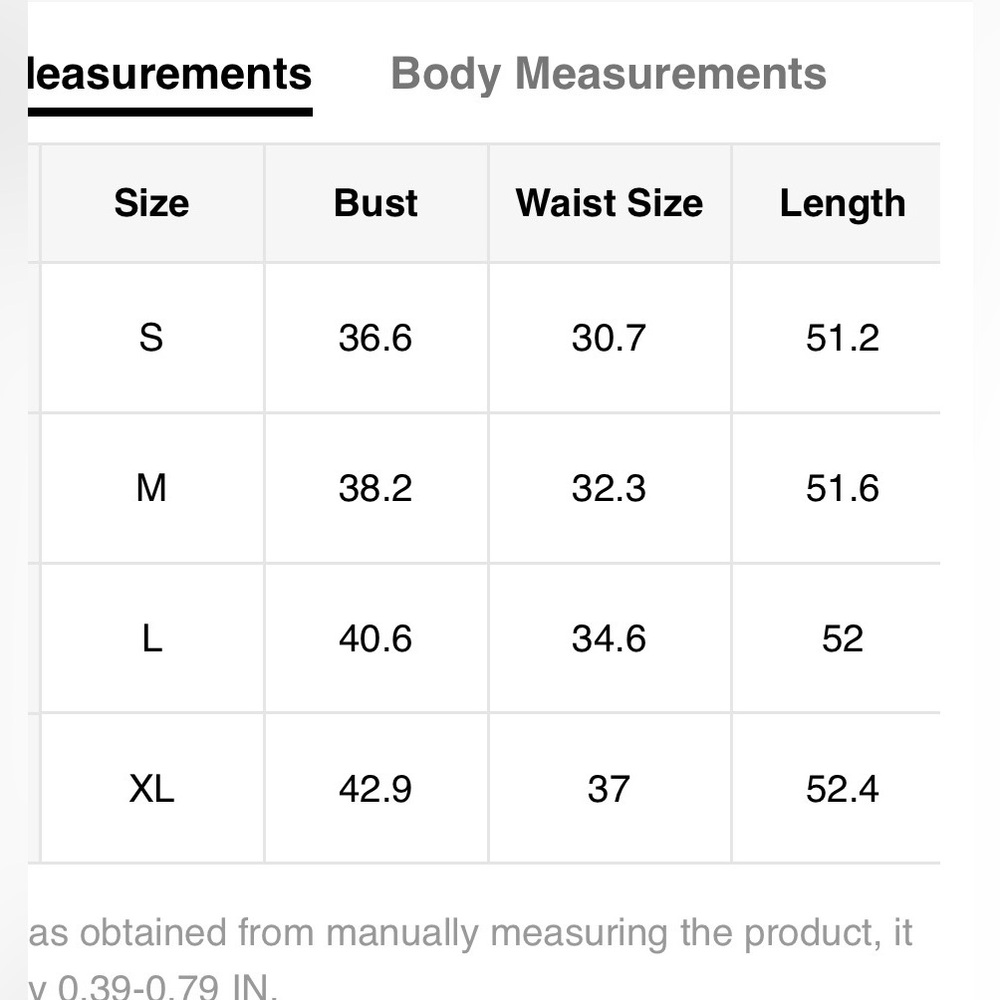
Task: Click the Length column header
Action: pyautogui.click(x=842, y=203)
